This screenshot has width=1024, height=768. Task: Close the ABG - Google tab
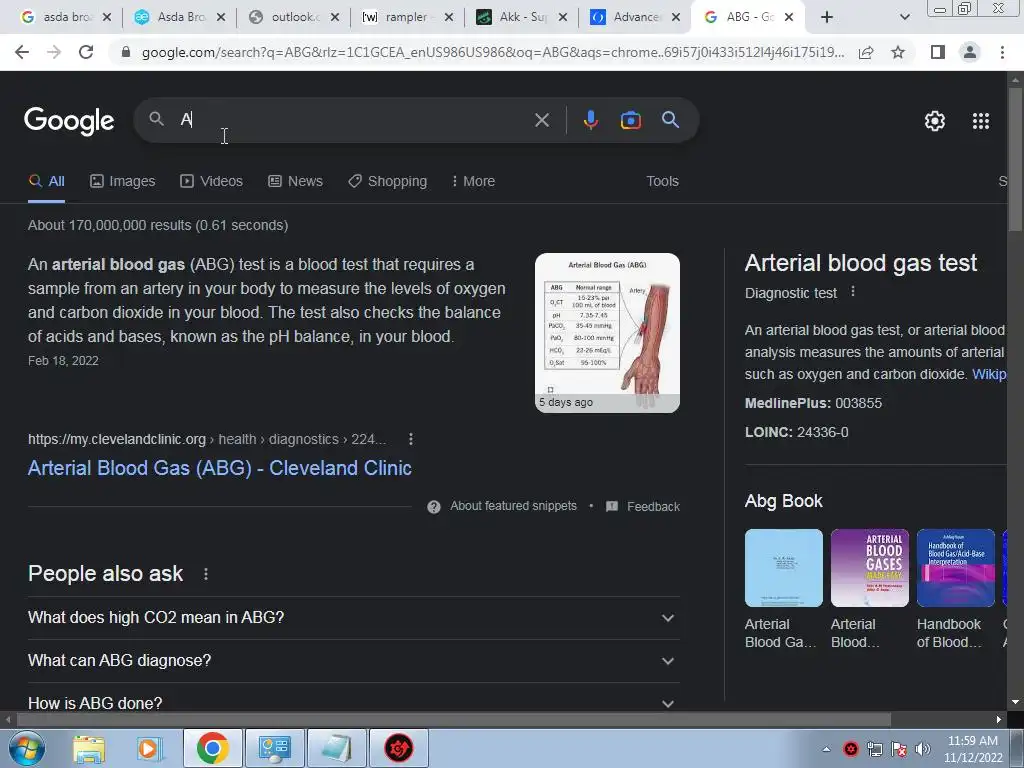[789, 17]
